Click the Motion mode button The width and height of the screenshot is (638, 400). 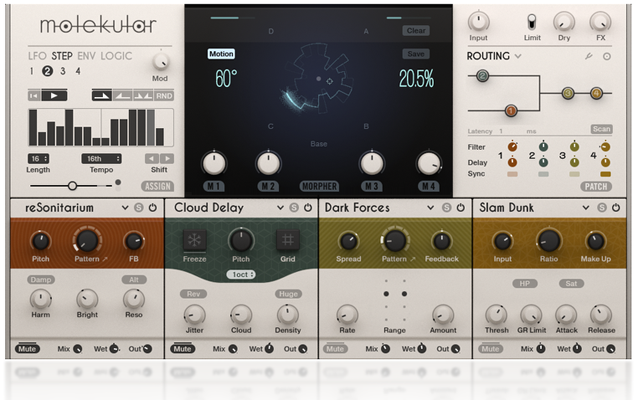[221, 54]
